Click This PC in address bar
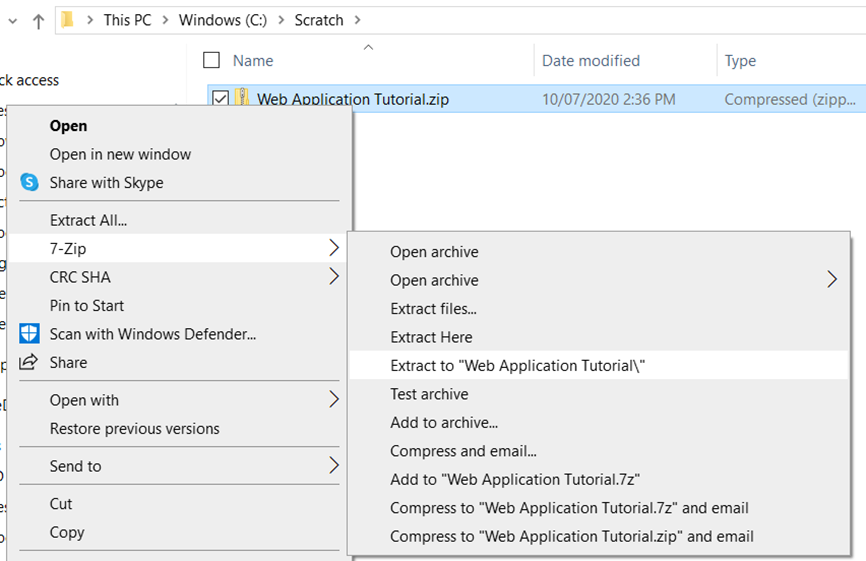The height and width of the screenshot is (561, 866). (x=129, y=20)
